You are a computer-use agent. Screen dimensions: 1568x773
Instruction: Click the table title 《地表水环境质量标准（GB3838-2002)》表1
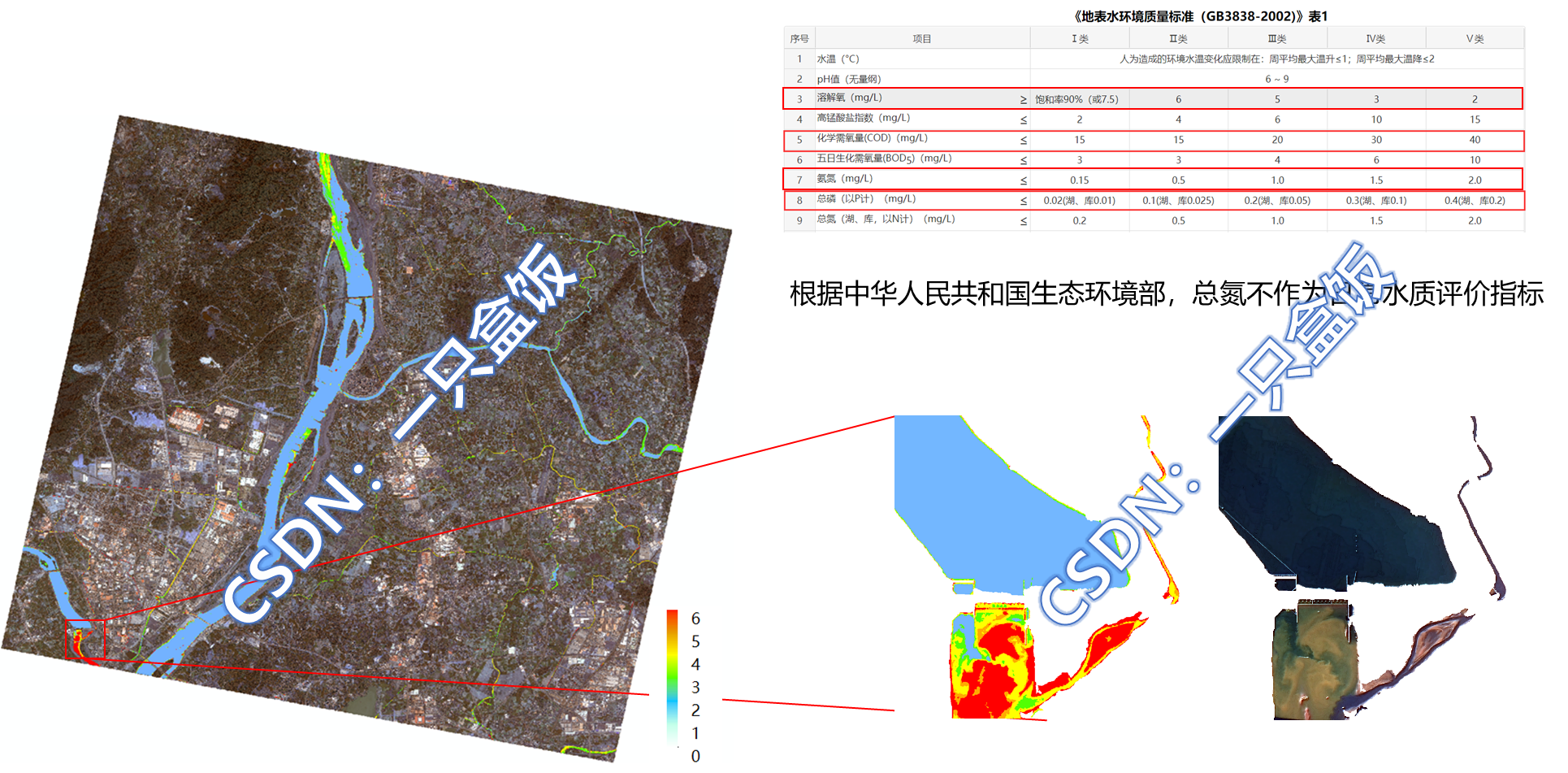(x=1200, y=16)
